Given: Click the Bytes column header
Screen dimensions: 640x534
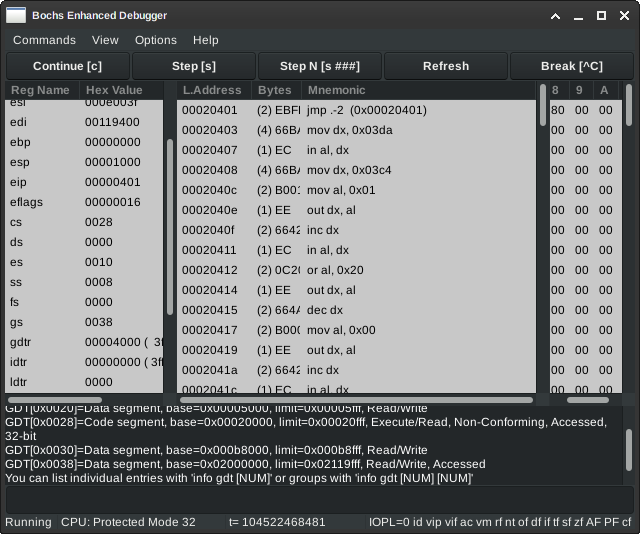Looking at the screenshot, I should point(277,90).
